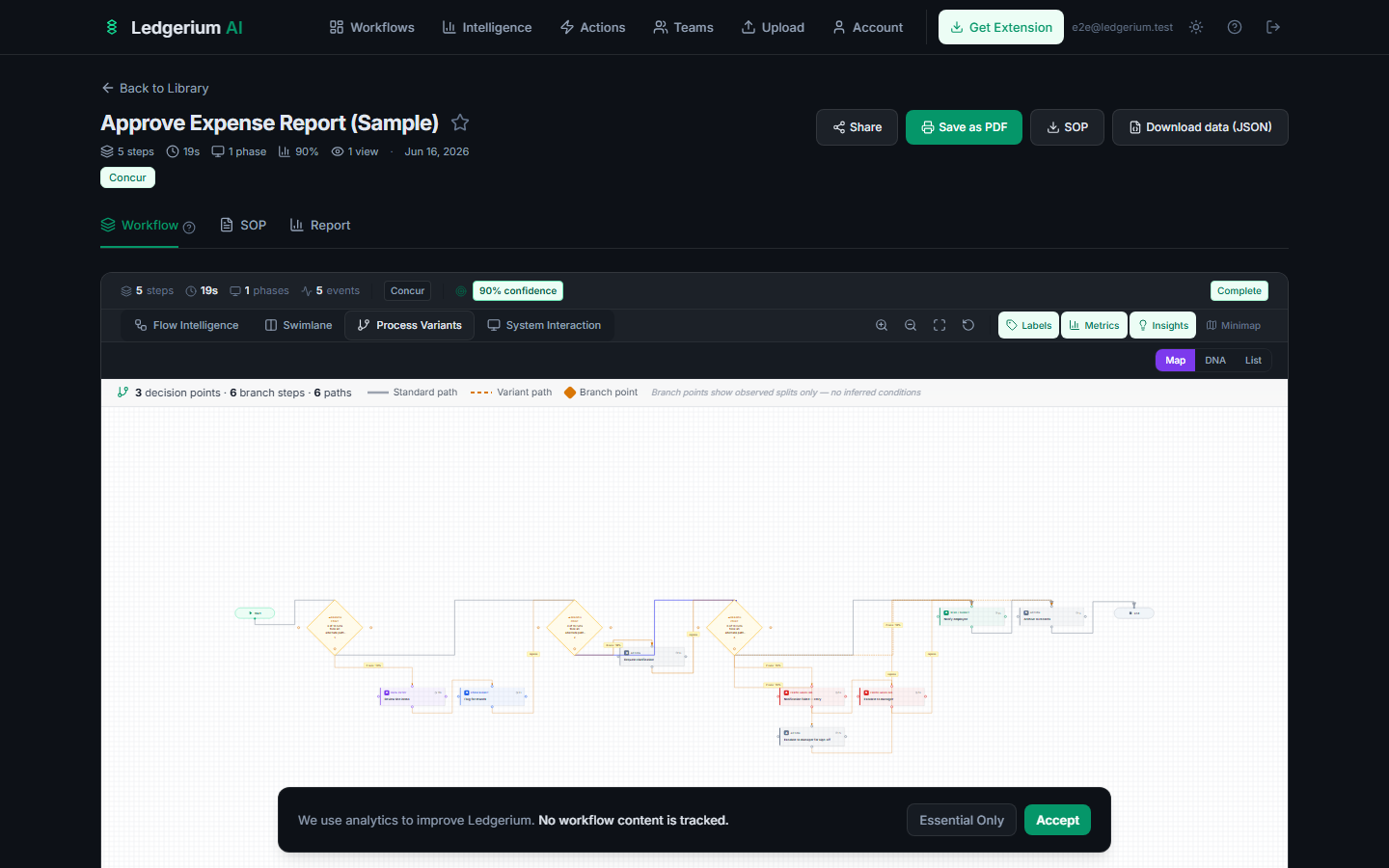Click the Workflow tab help icon

[x=189, y=228]
